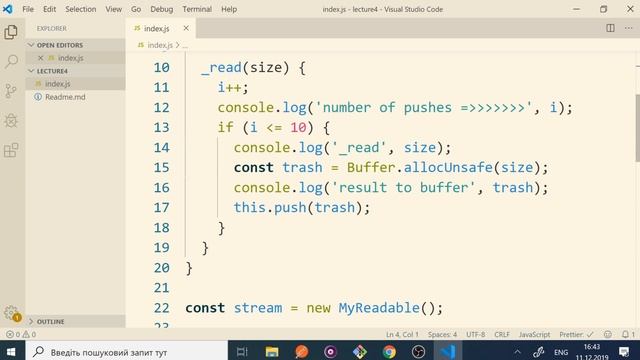Open the Windows Start menu
640x360 pixels.
(x=11, y=351)
